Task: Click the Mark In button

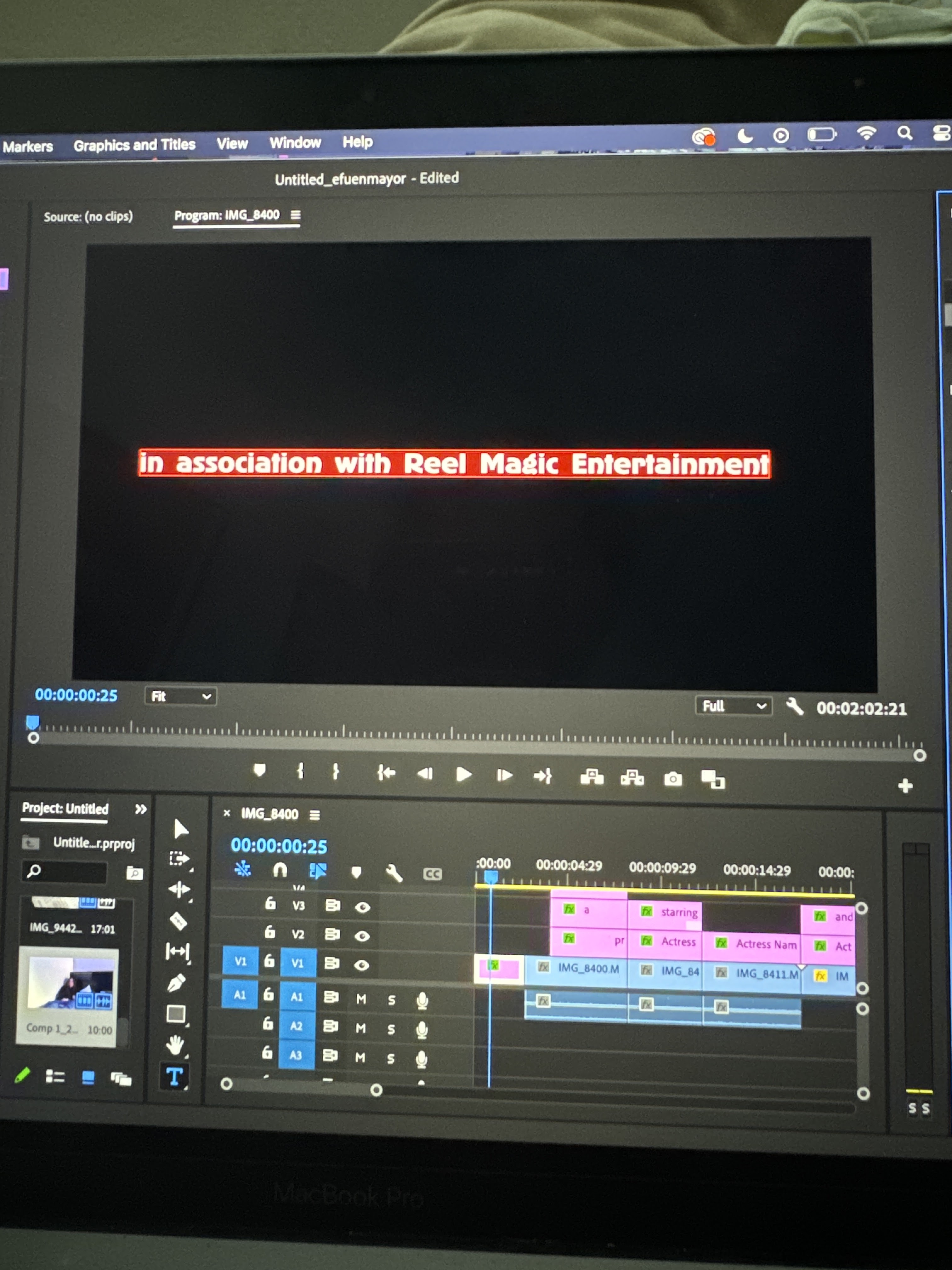Action: click(300, 771)
